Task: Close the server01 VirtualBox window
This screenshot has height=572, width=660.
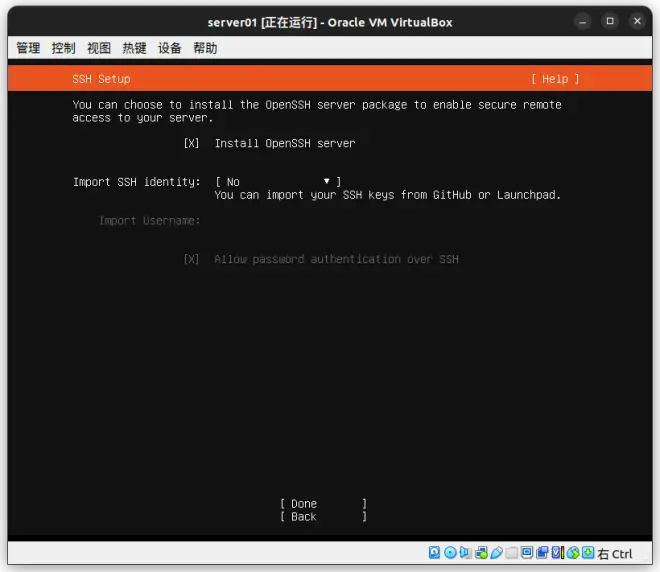Action: point(637,21)
